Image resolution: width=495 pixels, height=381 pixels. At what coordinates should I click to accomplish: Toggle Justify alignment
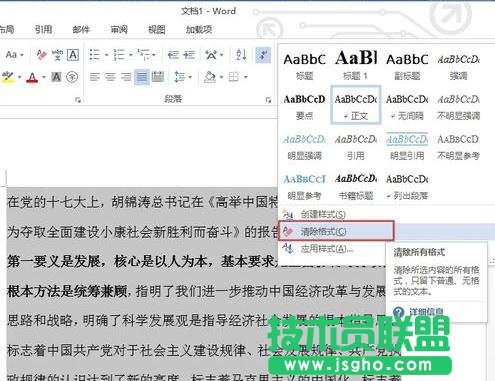pos(142,77)
